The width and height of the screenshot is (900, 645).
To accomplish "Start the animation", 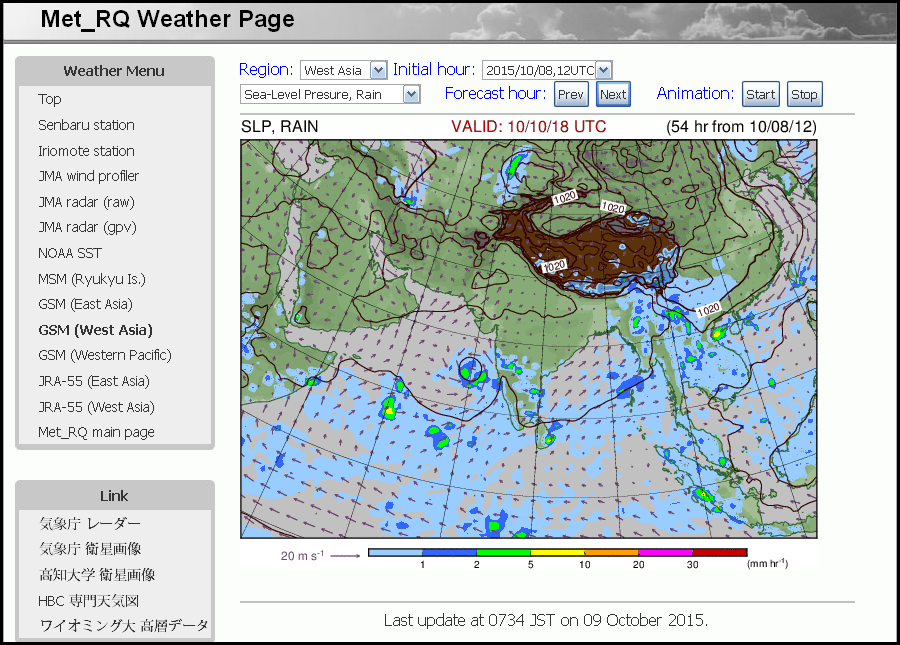I will [x=761, y=94].
